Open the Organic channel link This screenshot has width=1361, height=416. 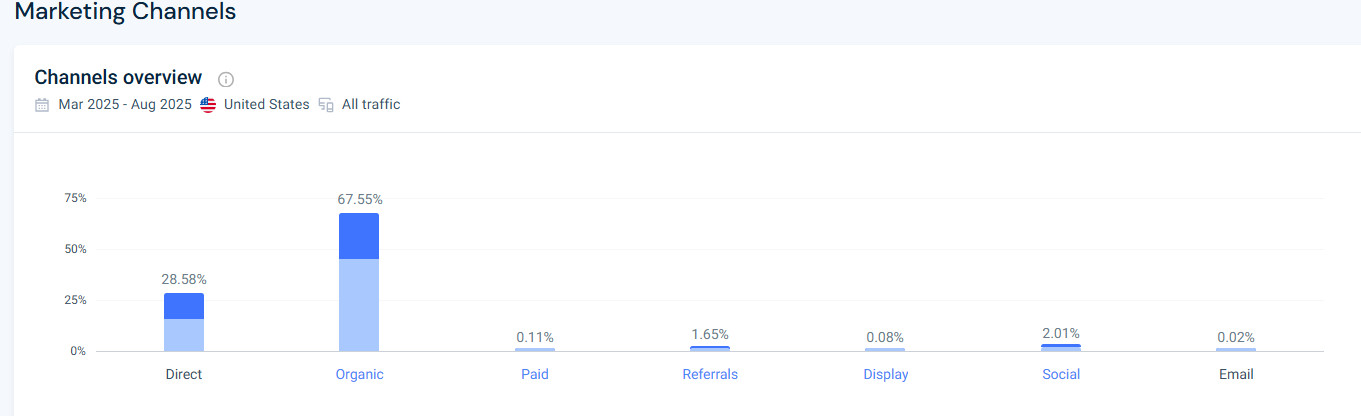pos(359,375)
